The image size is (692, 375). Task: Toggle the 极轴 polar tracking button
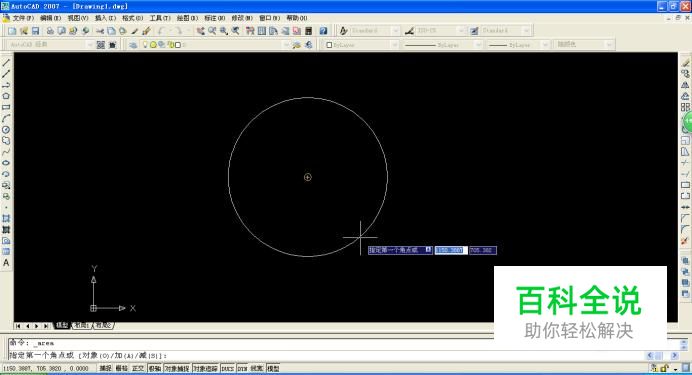(x=154, y=368)
